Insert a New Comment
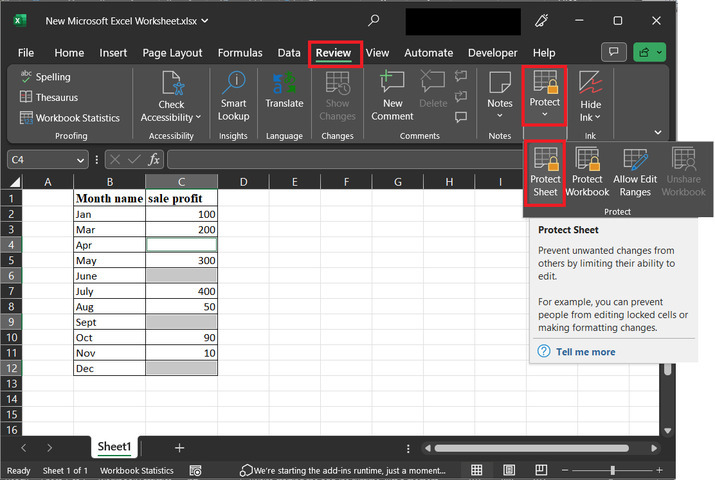 392,95
